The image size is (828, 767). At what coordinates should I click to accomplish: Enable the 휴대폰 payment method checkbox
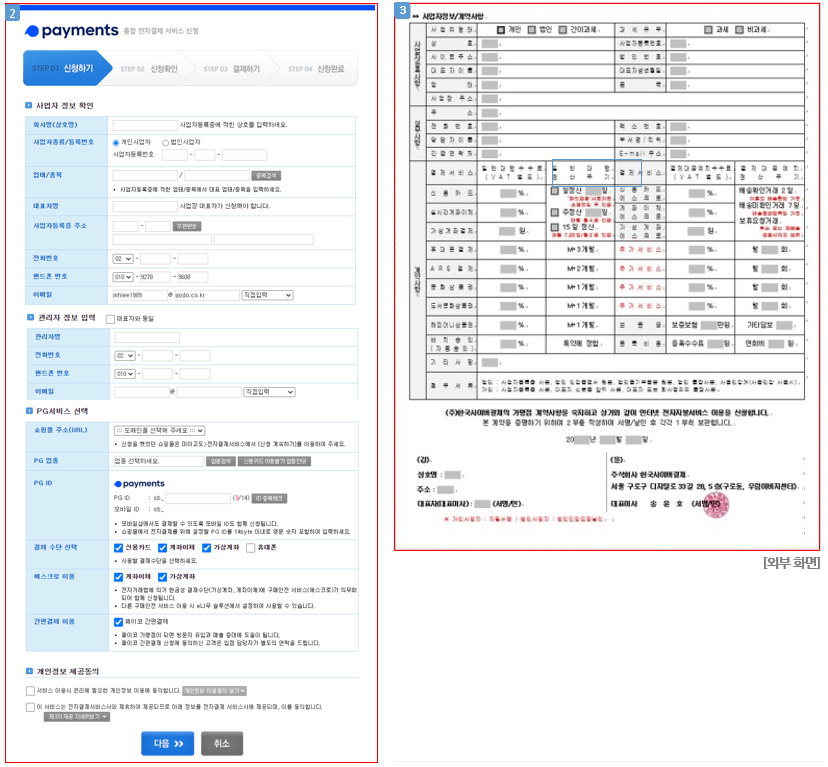pyautogui.click(x=250, y=548)
